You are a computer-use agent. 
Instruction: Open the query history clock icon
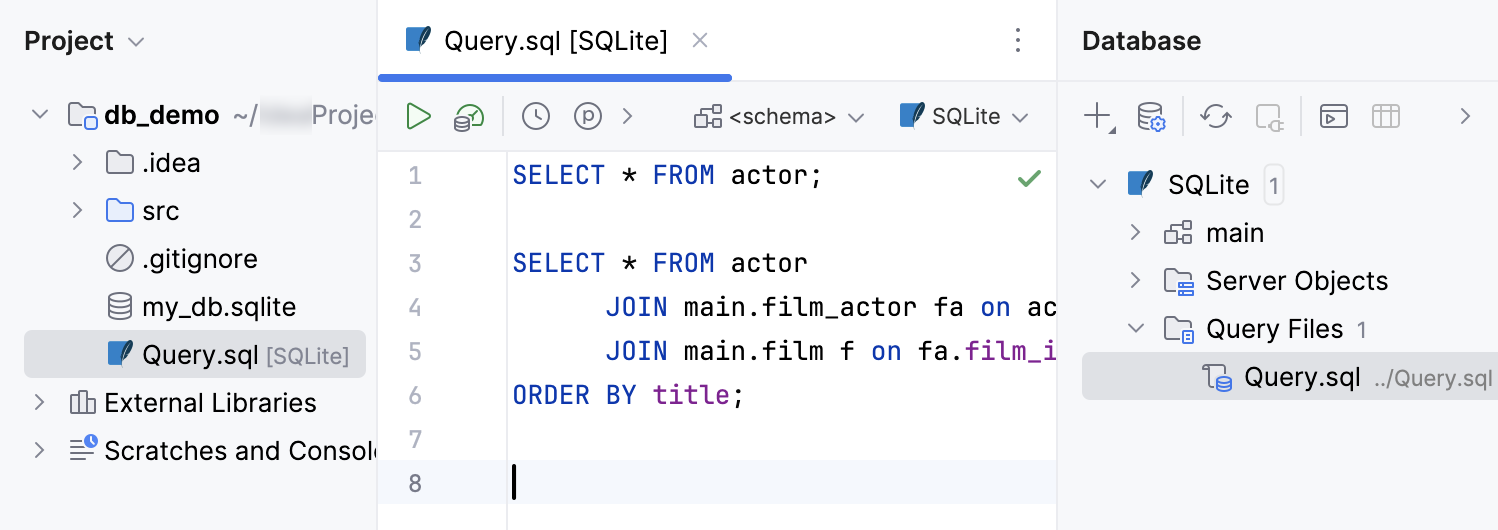536,116
